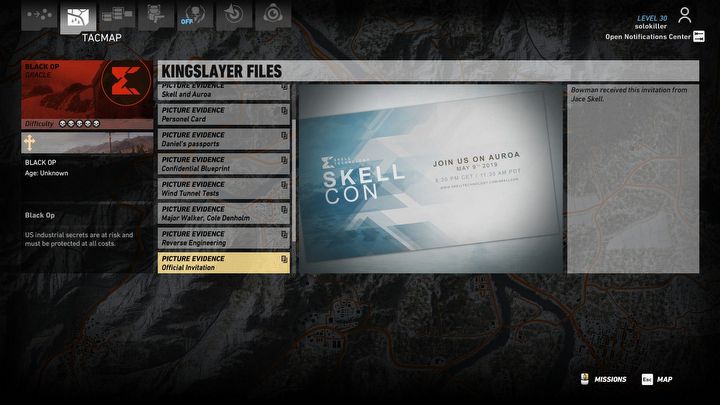Toggle the OFF co-op session icon
The width and height of the screenshot is (720, 405).
point(194,16)
